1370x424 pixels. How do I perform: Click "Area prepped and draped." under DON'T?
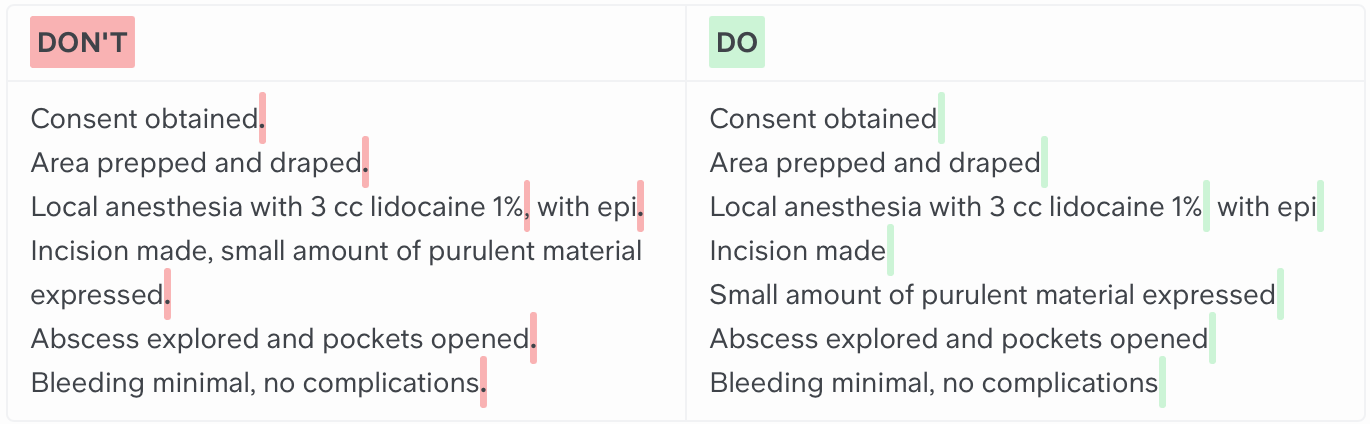pyautogui.click(x=196, y=163)
